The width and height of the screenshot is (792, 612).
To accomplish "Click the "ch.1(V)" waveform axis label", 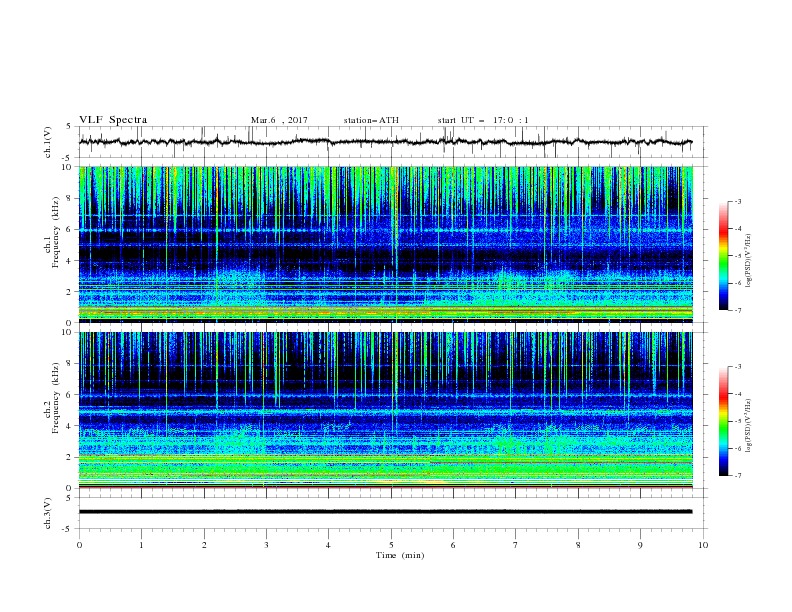I will (48, 142).
